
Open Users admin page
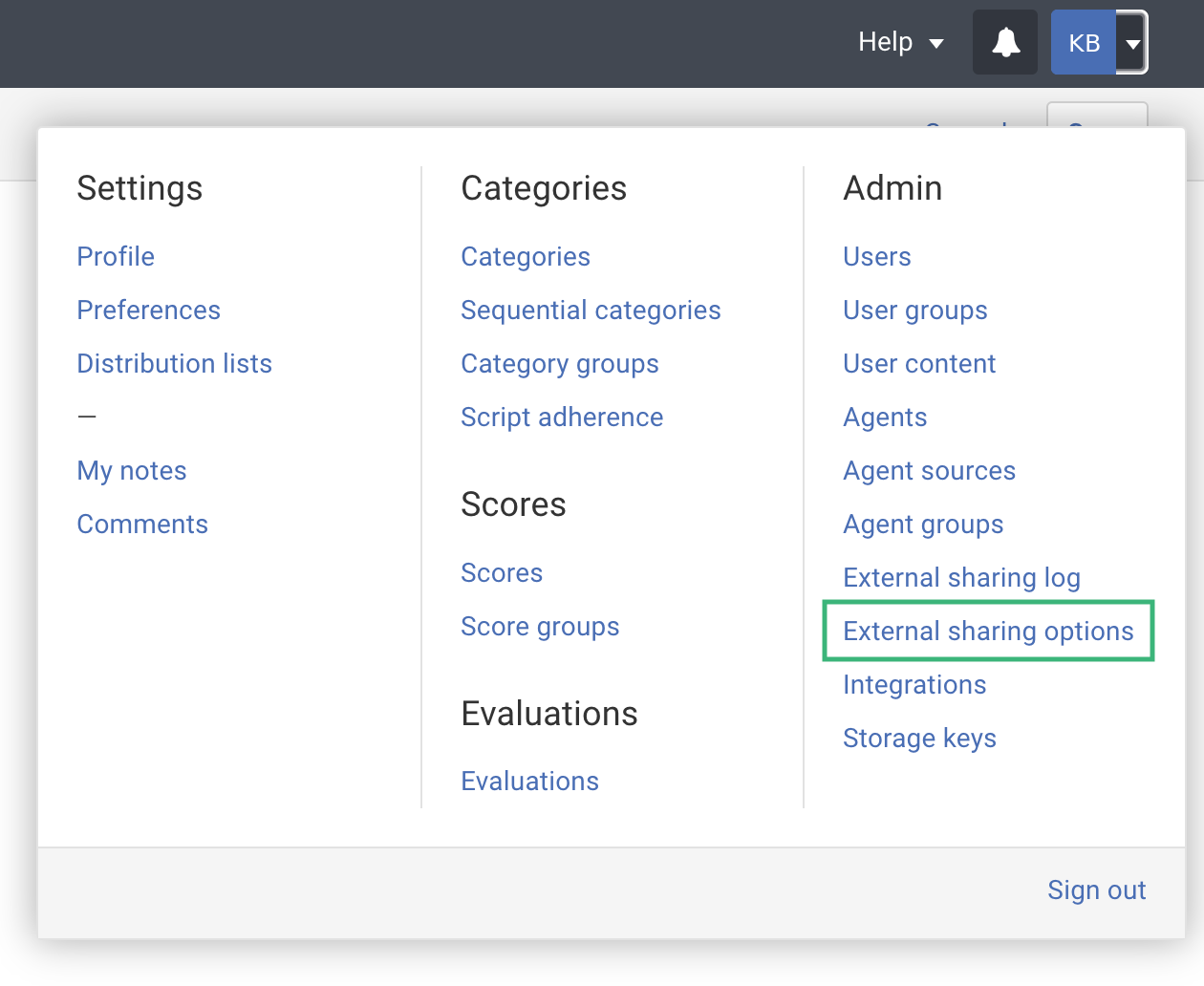[876, 257]
